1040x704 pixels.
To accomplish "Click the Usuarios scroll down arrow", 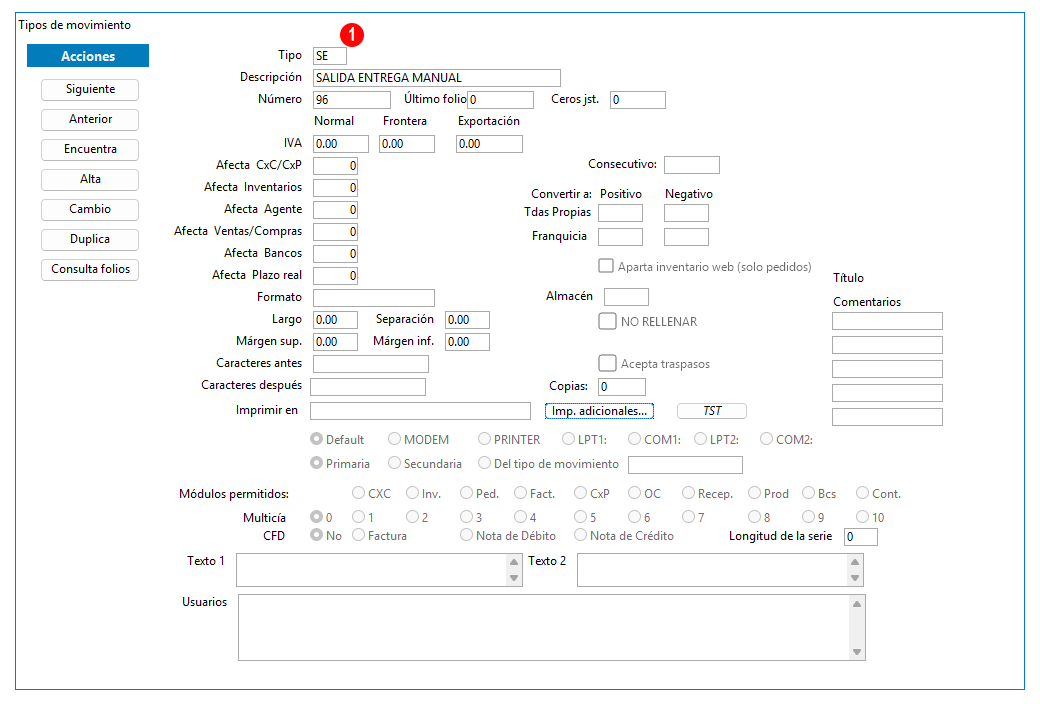I will tap(857, 652).
